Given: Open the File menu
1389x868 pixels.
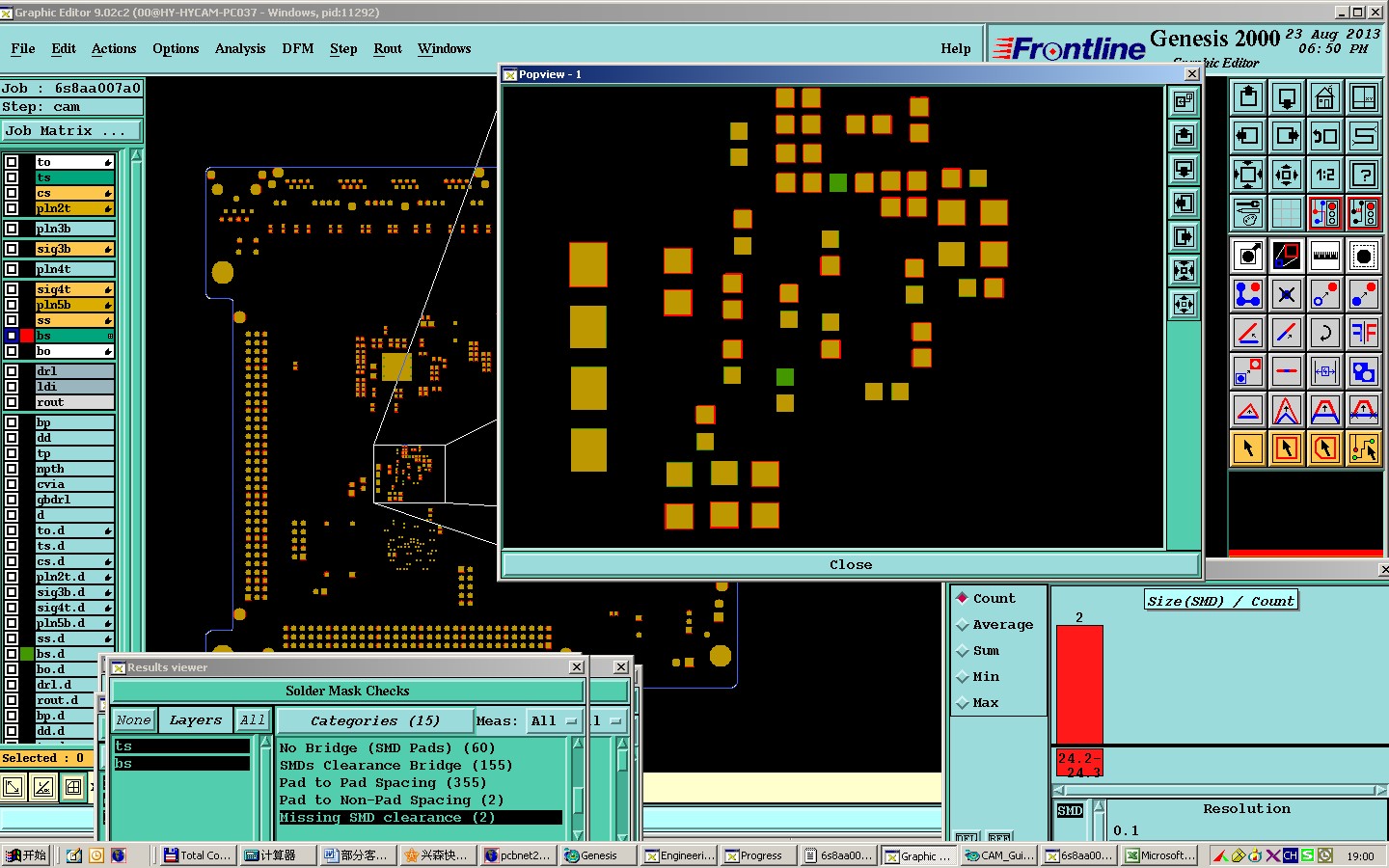Looking at the screenshot, I should (23, 49).
